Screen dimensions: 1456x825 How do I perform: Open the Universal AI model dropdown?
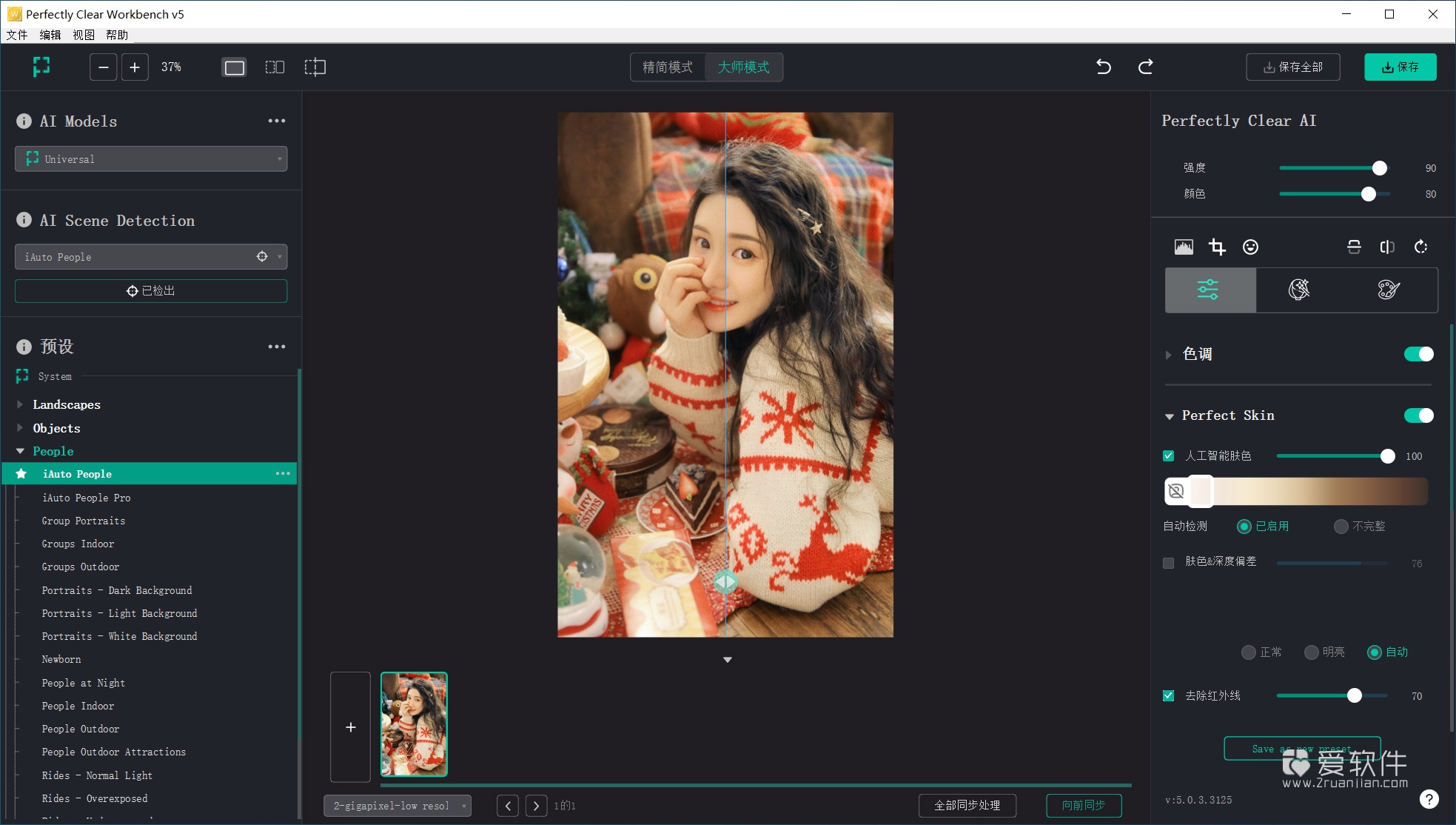tap(150, 158)
